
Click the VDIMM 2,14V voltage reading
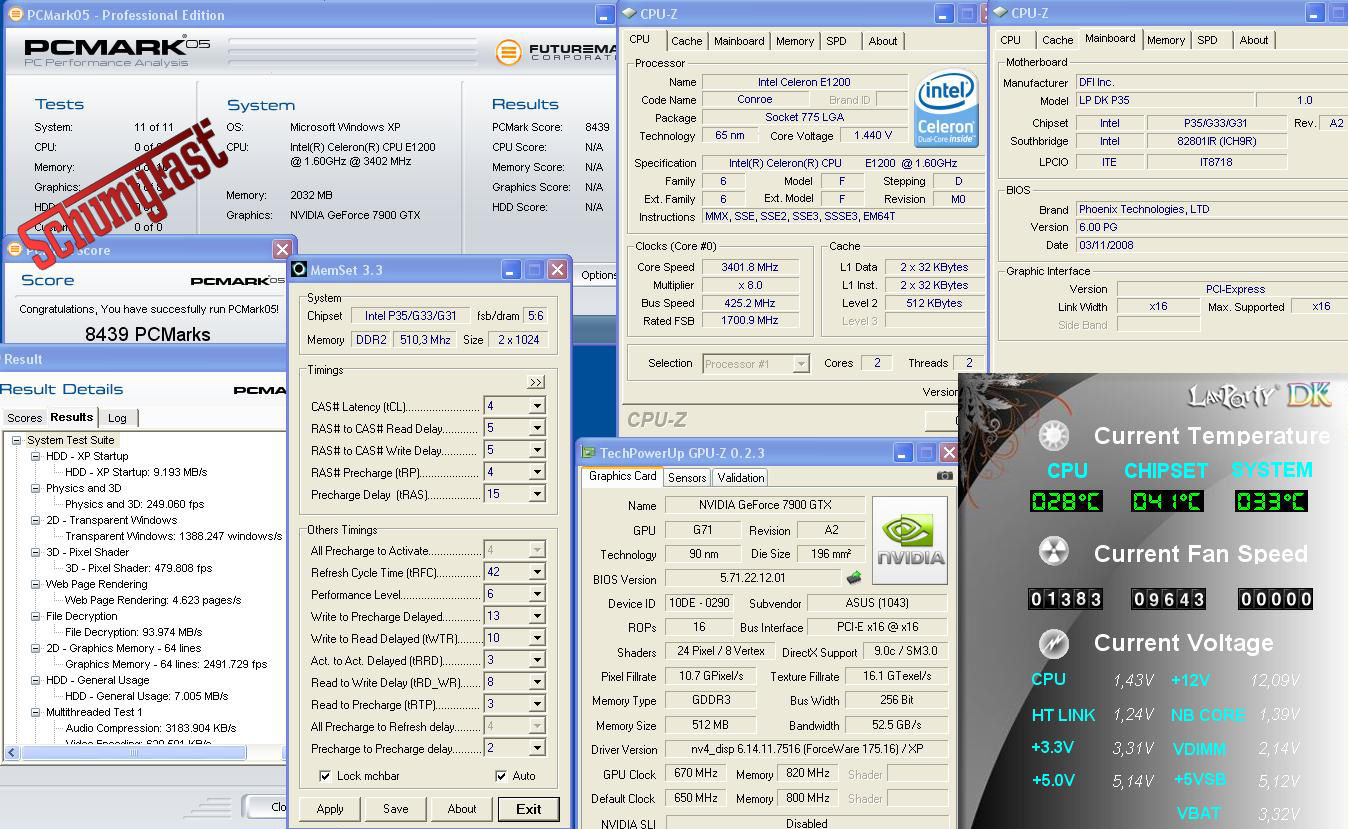(x=1280, y=747)
